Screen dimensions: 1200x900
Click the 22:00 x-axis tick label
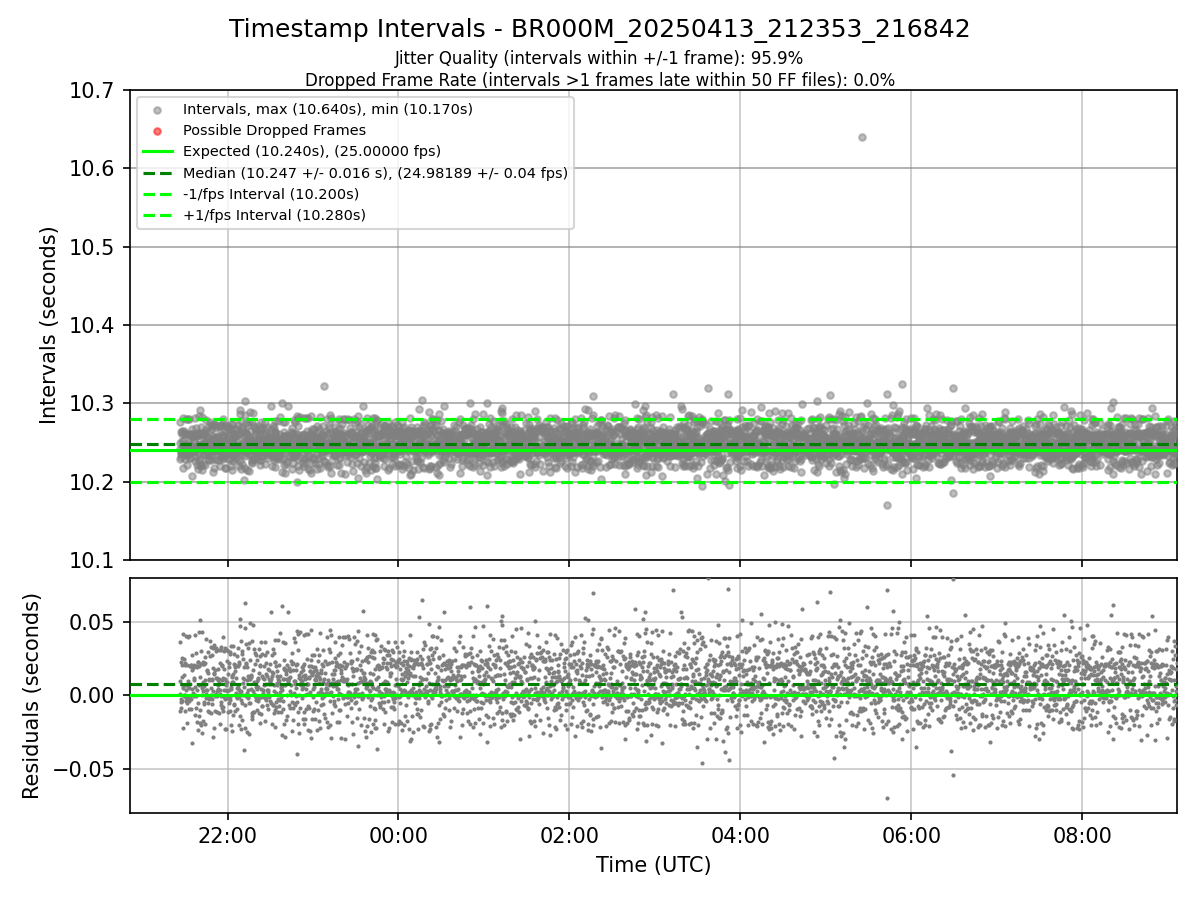(227, 835)
